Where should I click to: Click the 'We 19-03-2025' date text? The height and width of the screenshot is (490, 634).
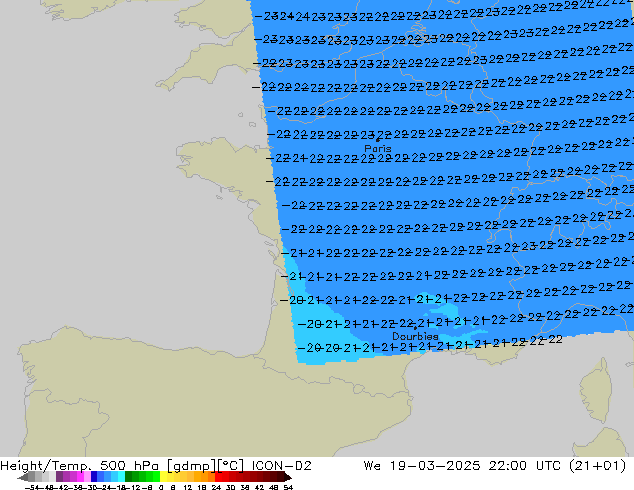tap(422, 466)
